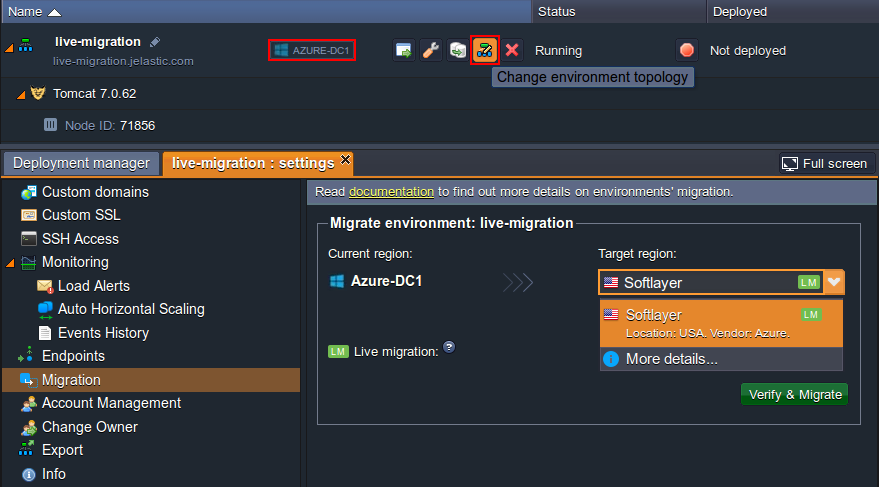Screen dimensions: 879x487
Task: Open SSH Access settings
Action: [x=80, y=239]
